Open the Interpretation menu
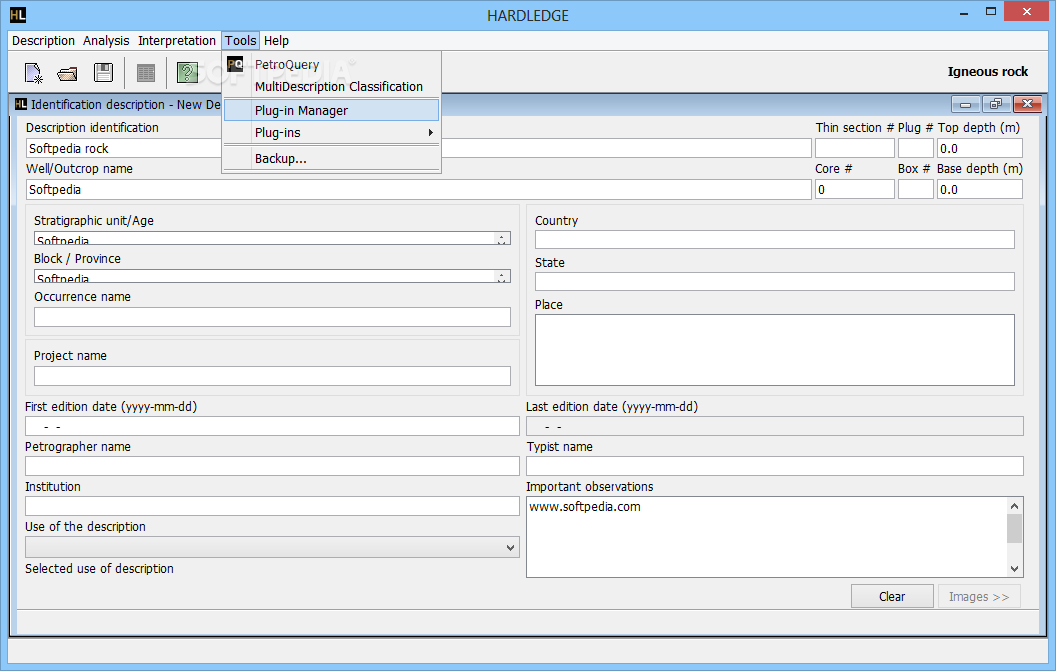Viewport: 1056px width, 671px height. pyautogui.click(x=176, y=40)
